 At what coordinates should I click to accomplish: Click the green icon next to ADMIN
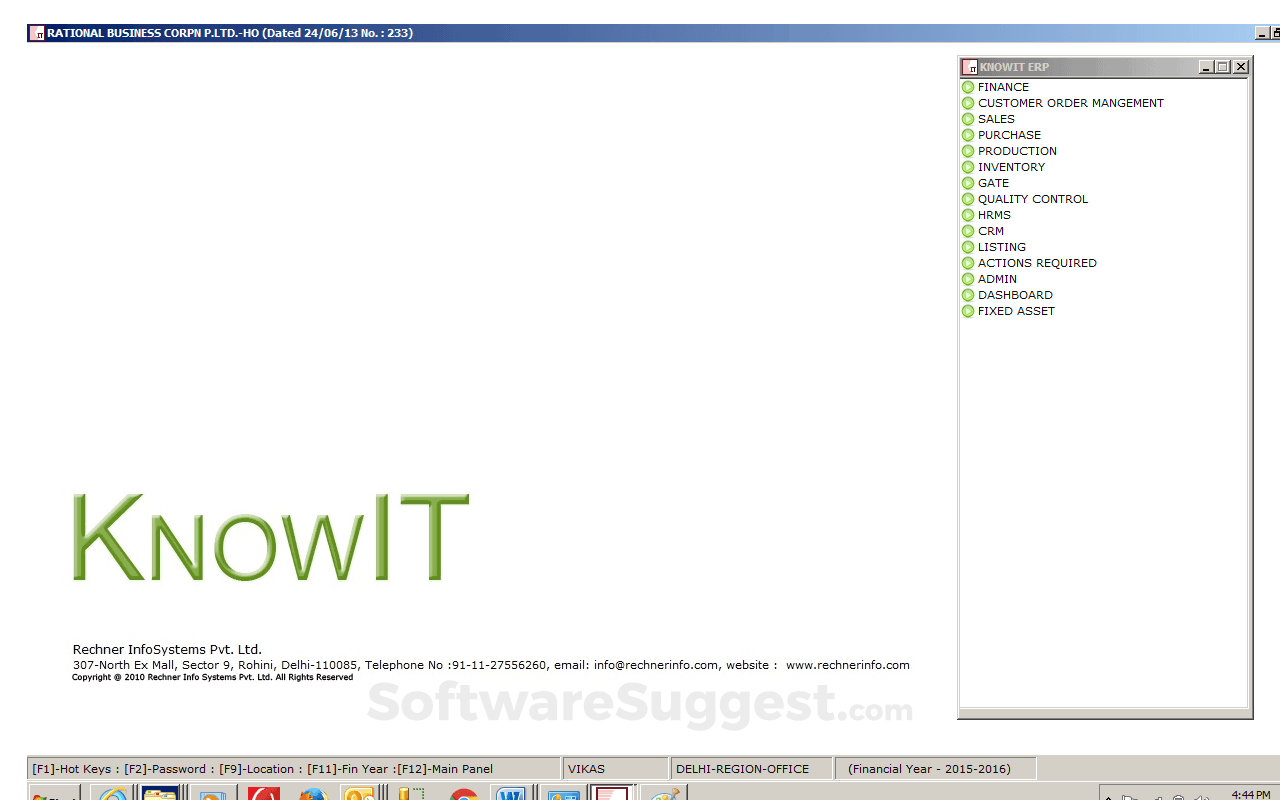click(968, 279)
